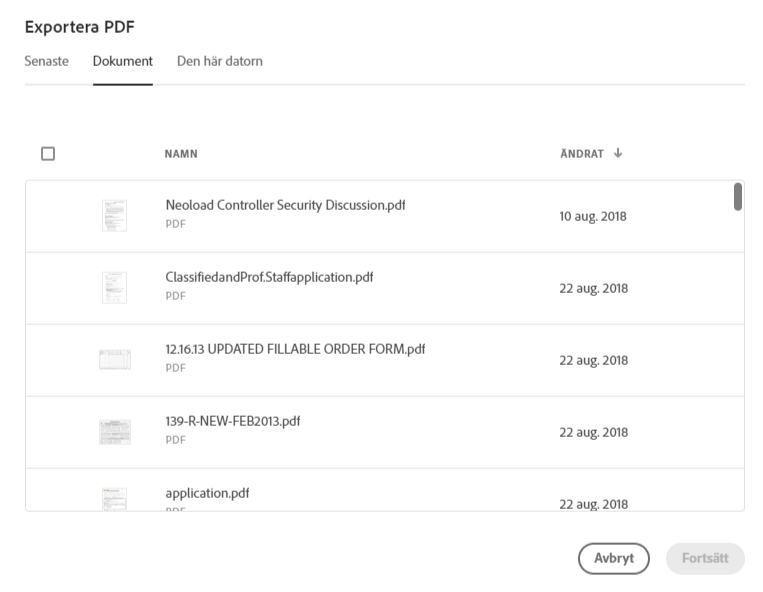Select ClassifiedandProf.Staffapplication.pdf file name

[269, 277]
